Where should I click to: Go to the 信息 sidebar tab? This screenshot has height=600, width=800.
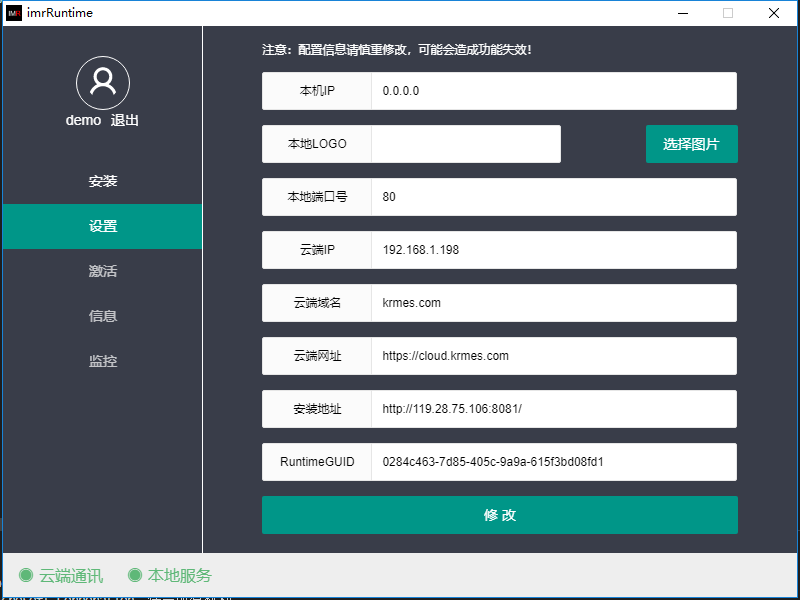[x=102, y=316]
